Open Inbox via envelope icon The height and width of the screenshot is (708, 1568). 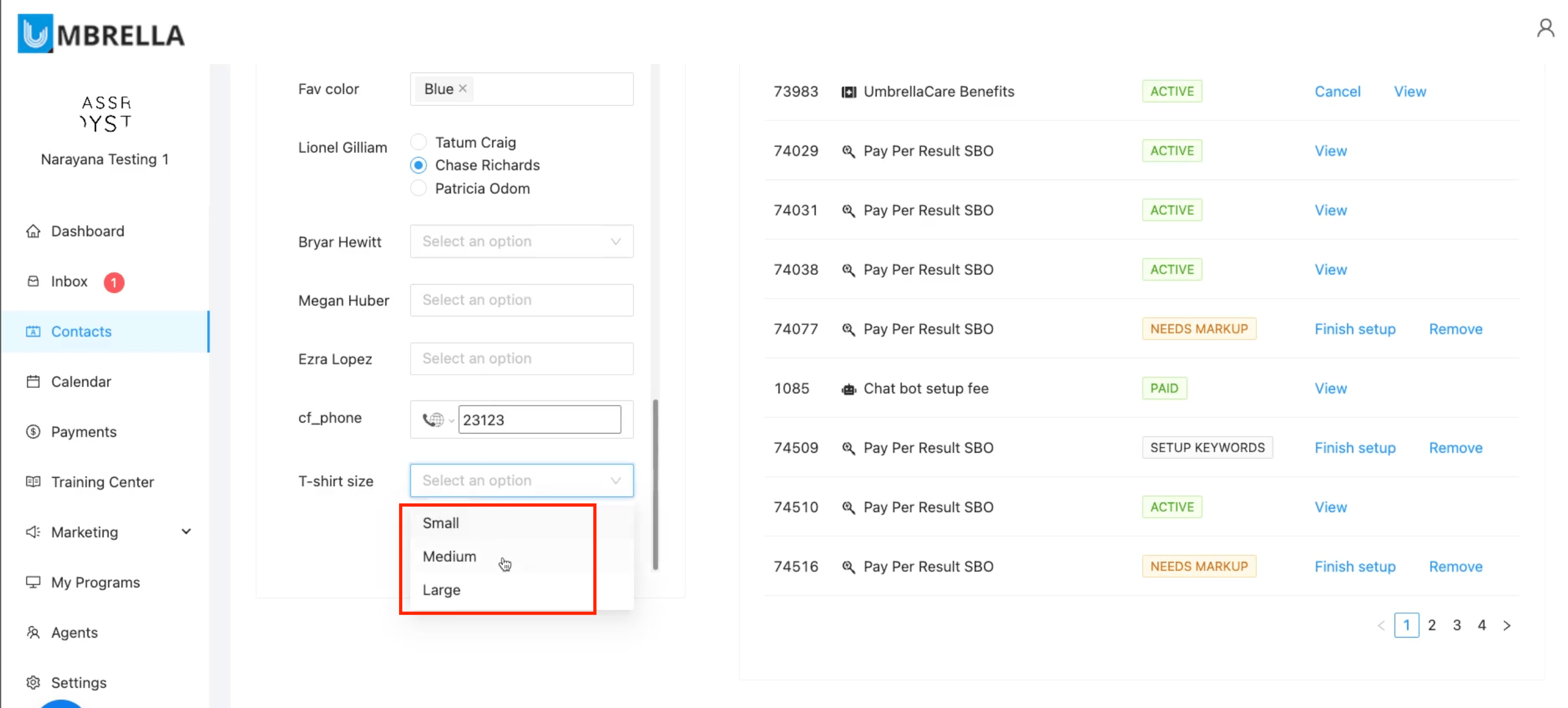33,281
